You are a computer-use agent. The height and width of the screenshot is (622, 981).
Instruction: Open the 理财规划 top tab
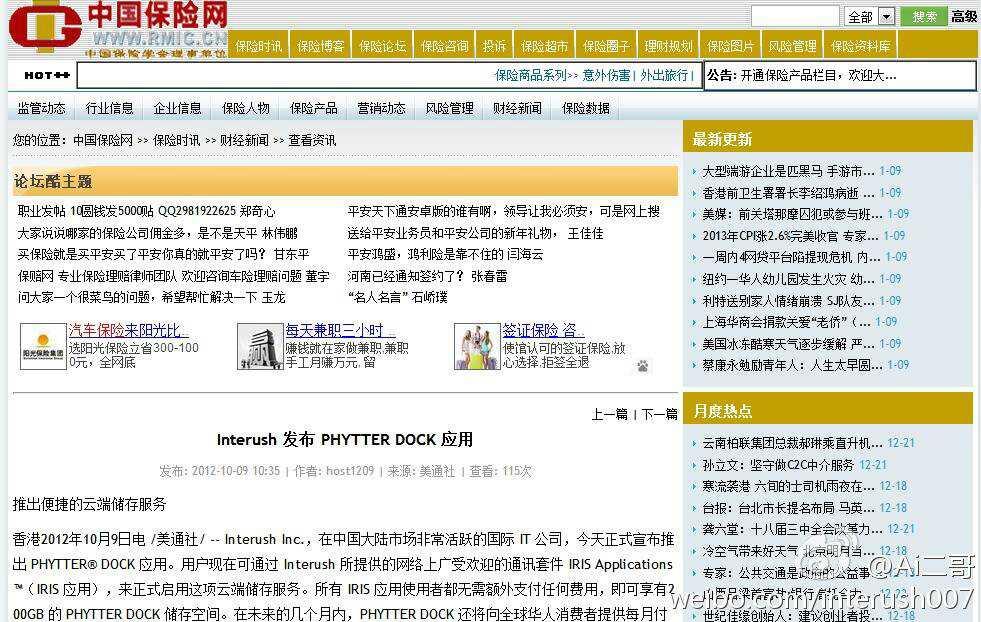coord(668,46)
